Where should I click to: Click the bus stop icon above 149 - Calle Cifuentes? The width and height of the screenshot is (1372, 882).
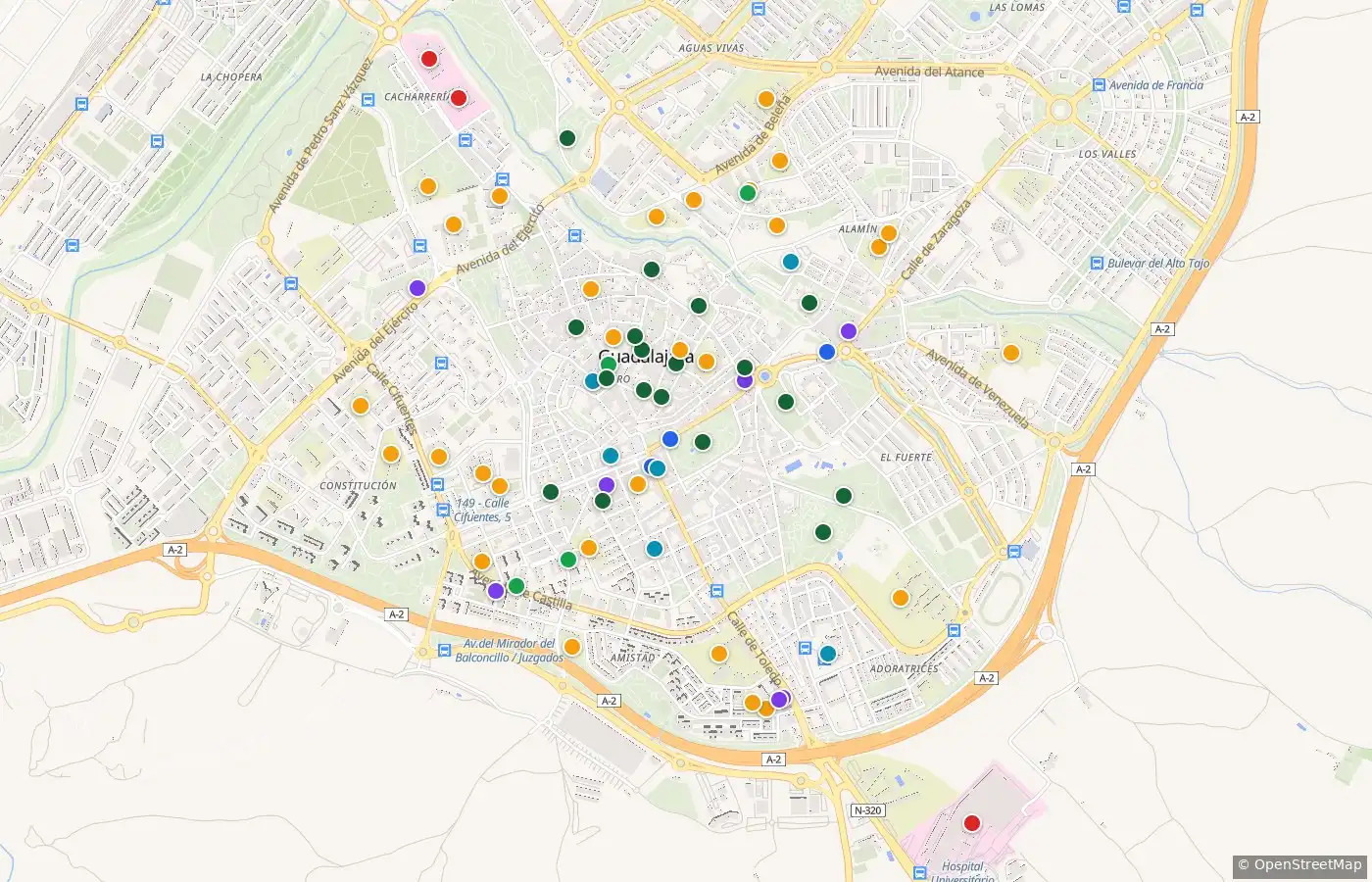click(x=436, y=483)
